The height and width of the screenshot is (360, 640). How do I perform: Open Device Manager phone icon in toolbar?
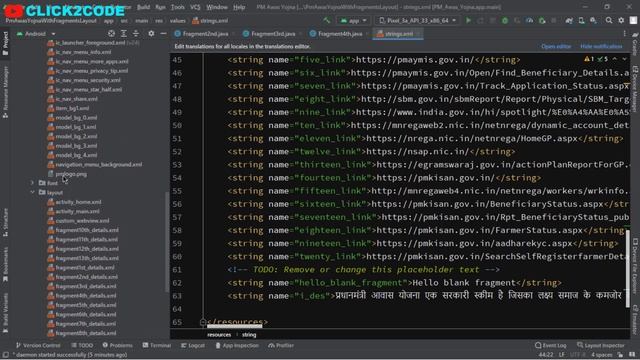(581, 20)
